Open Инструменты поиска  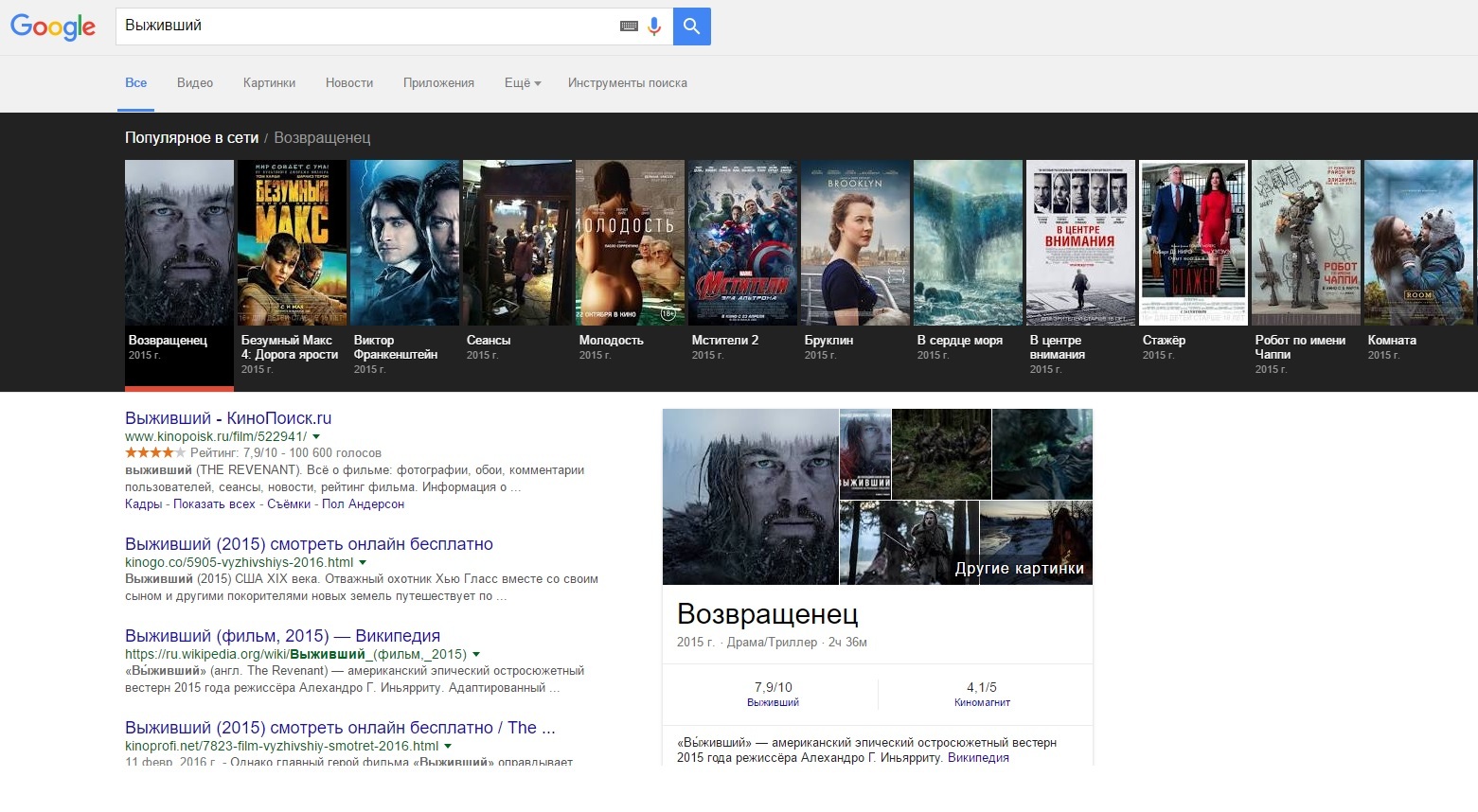coord(628,83)
